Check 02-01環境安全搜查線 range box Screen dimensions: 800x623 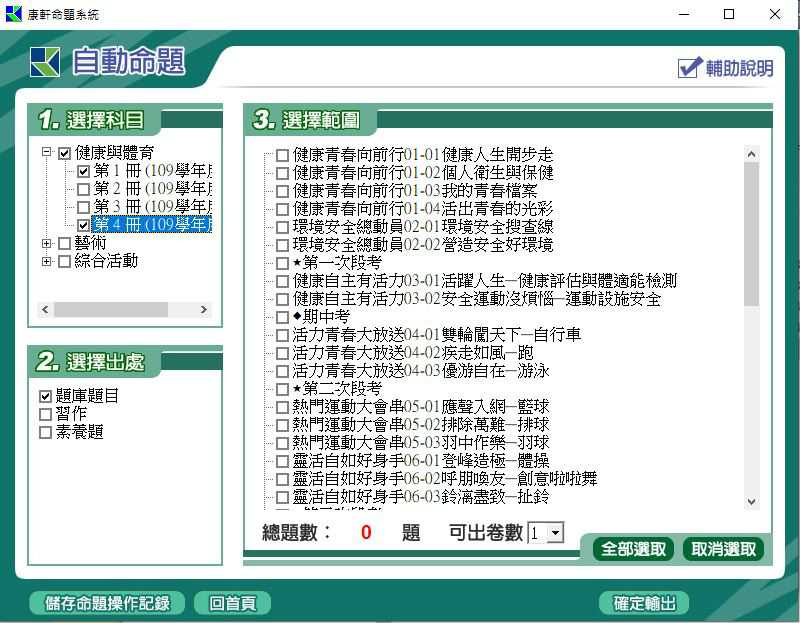(282, 227)
